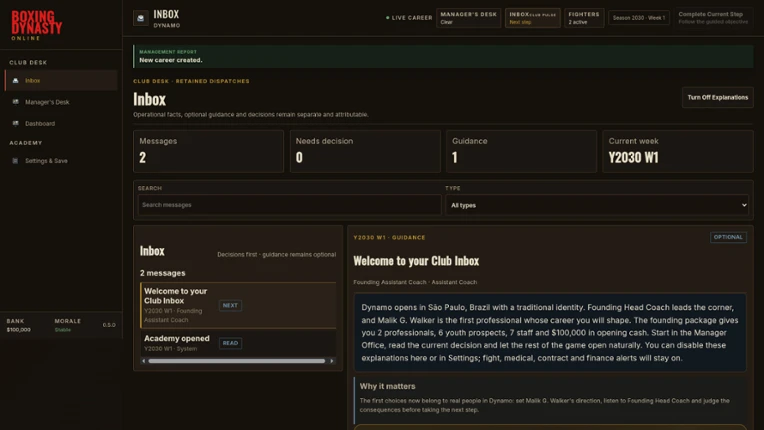Click the Season 2030 Week 1 tile
The image size is (764, 430).
(x=639, y=18)
